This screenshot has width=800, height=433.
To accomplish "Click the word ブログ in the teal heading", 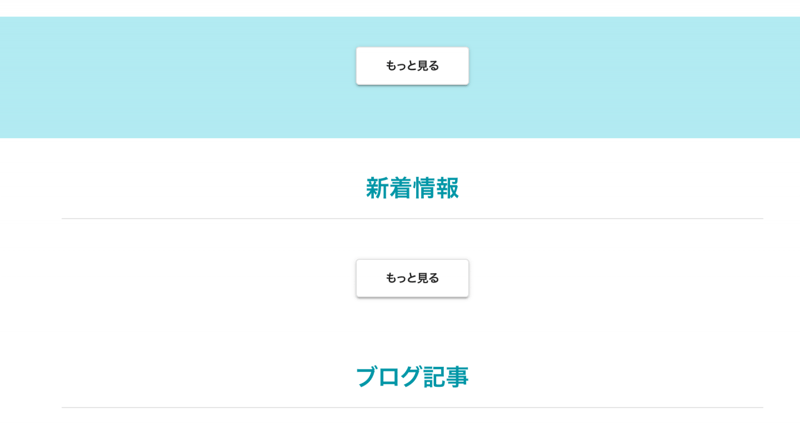I will click(389, 377).
